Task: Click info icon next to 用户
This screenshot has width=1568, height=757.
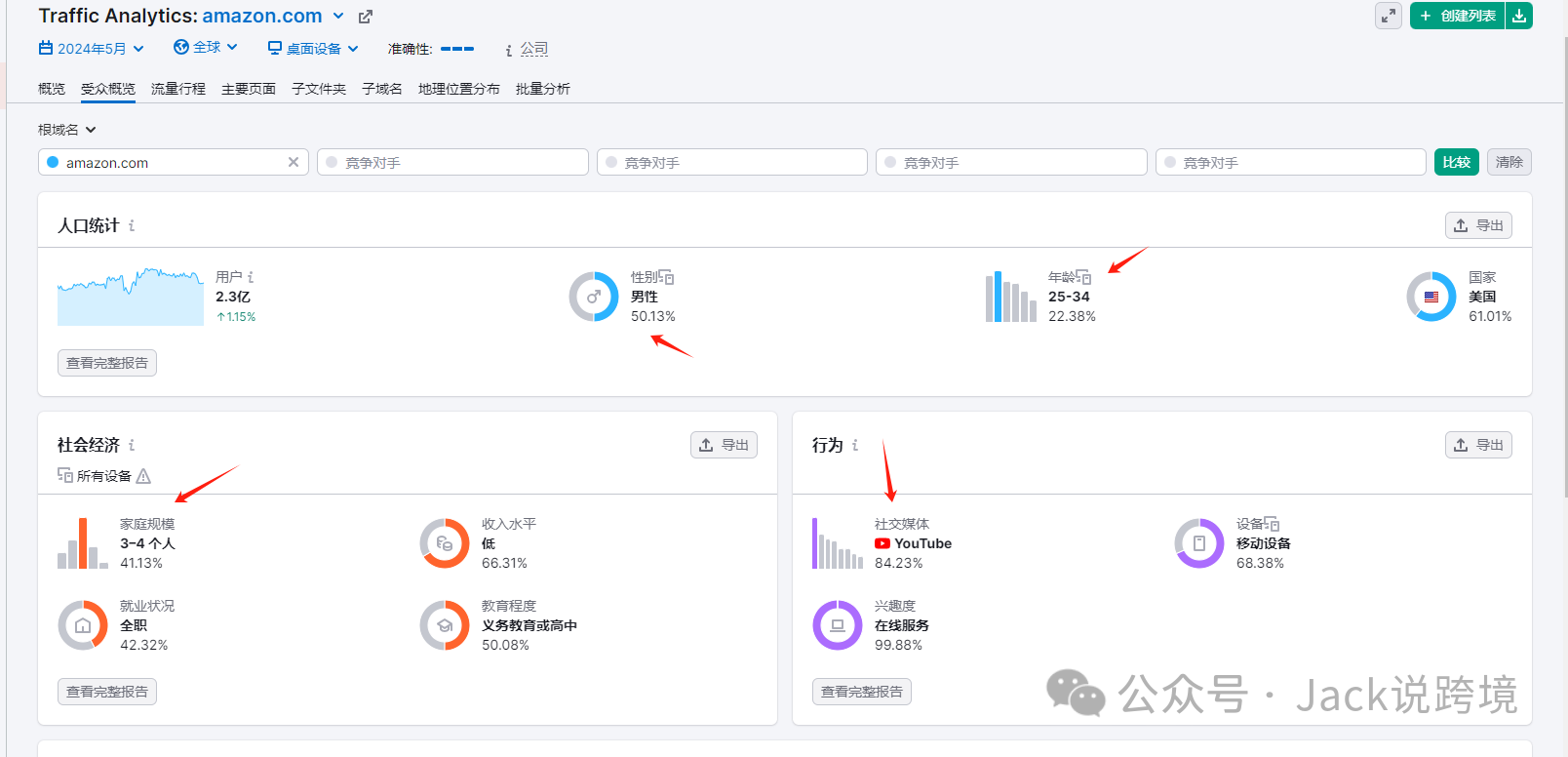Action: tap(251, 277)
